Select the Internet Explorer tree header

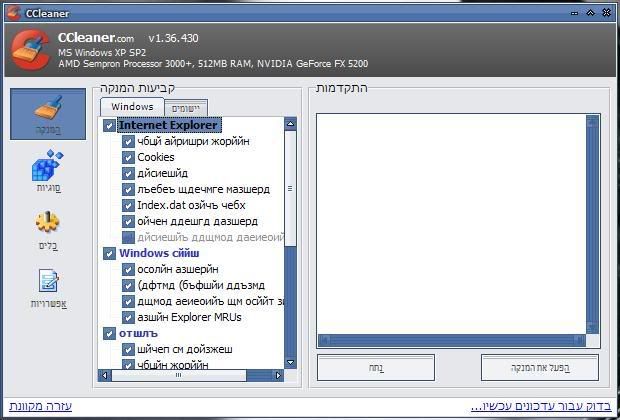tap(168, 125)
